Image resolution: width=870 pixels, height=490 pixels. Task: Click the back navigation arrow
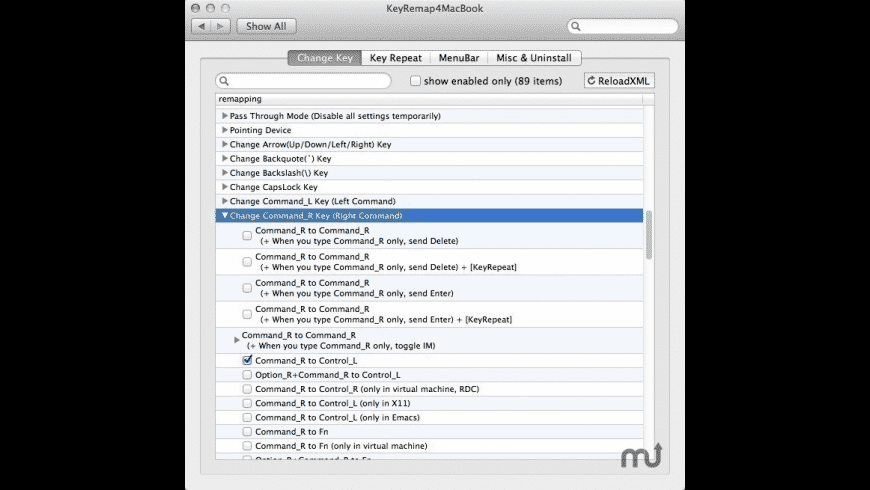click(x=200, y=26)
